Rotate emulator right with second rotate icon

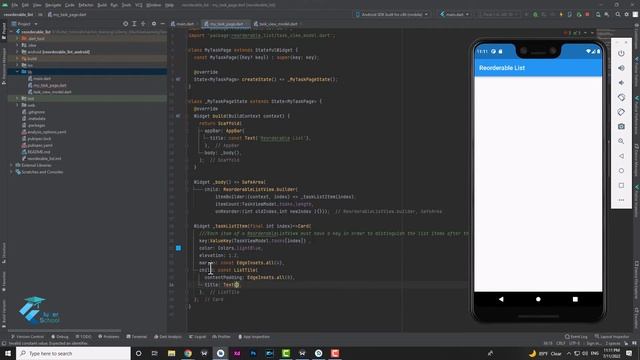[x=621, y=112]
